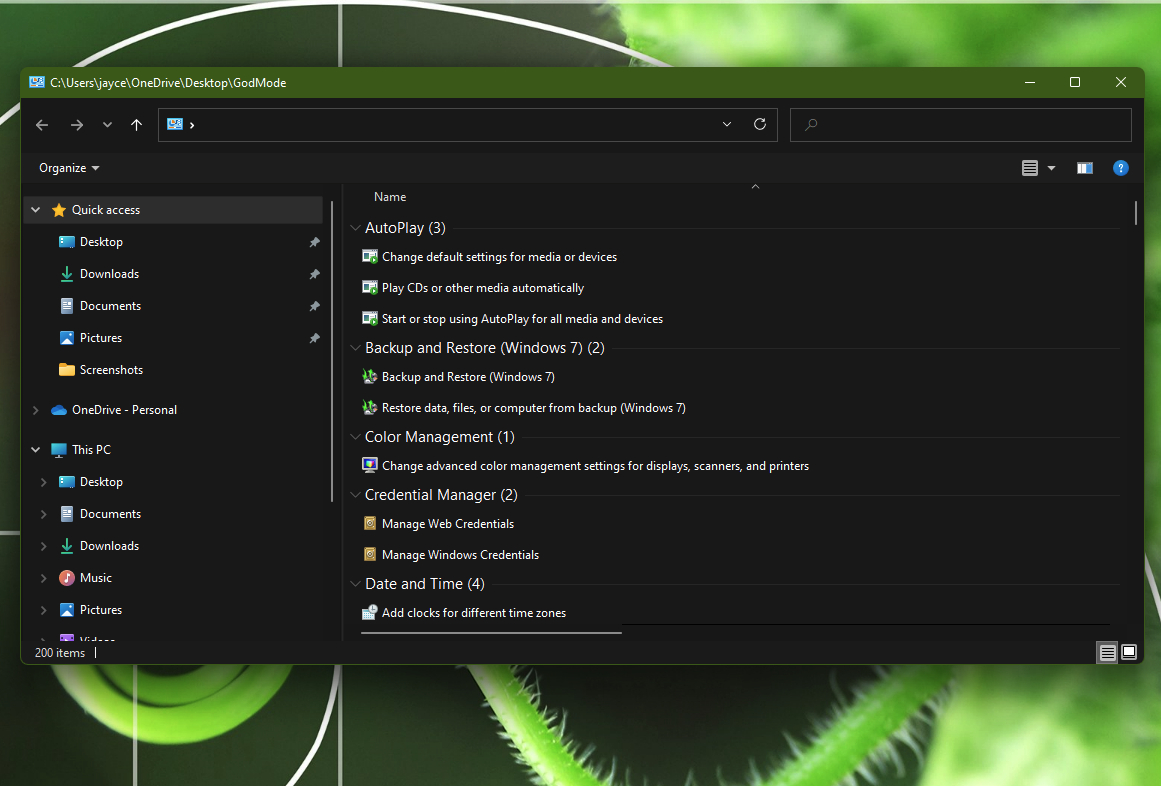Click Add clocks for different time zones icon
Screen dimensions: 1161x786
[x=369, y=612]
